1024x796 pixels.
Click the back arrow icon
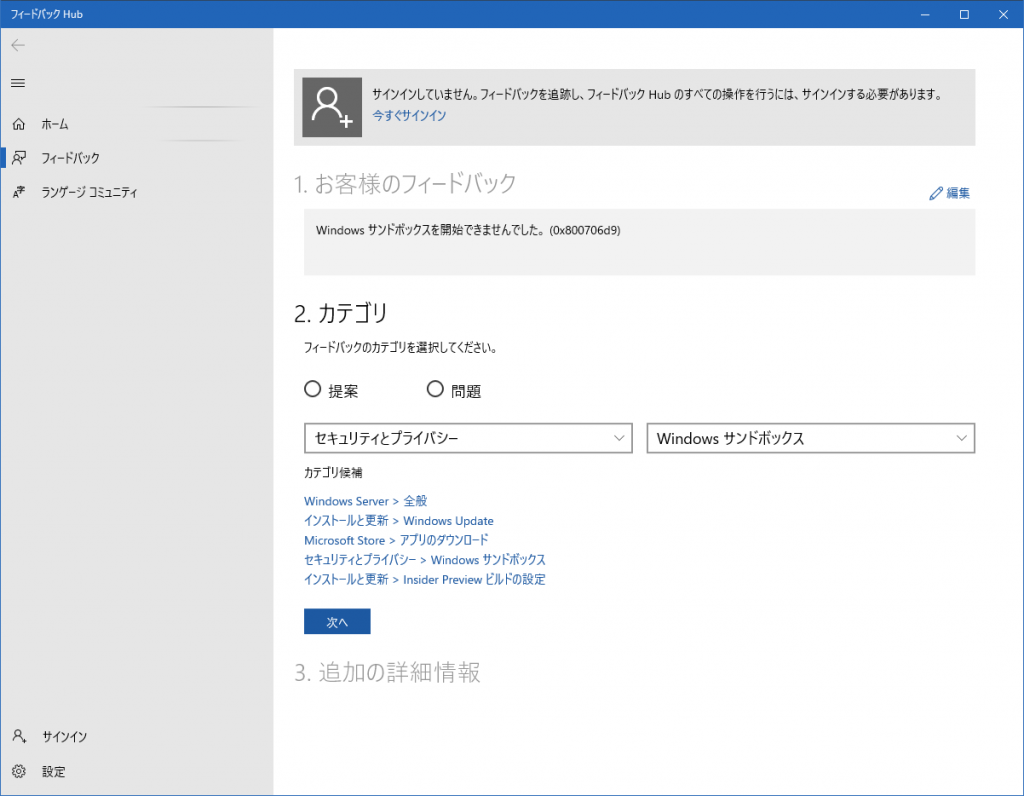[18, 45]
